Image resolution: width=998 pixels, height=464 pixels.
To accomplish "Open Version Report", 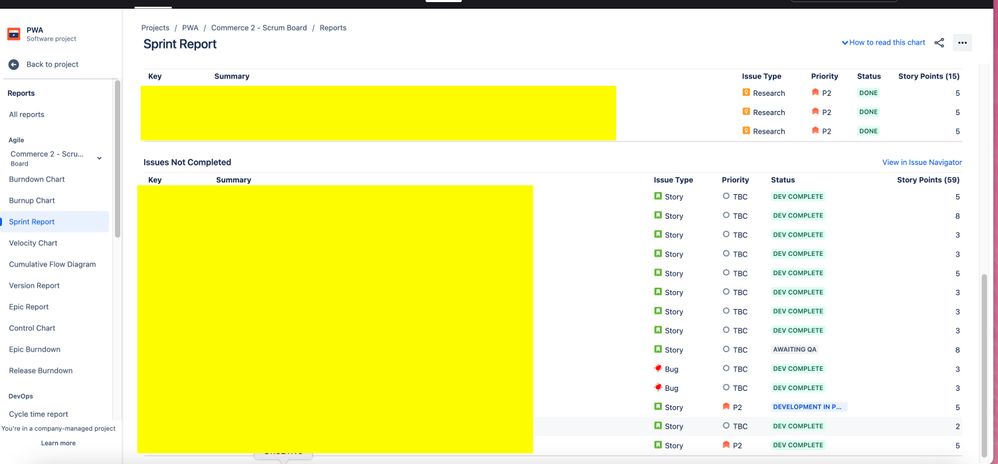I will tap(34, 286).
